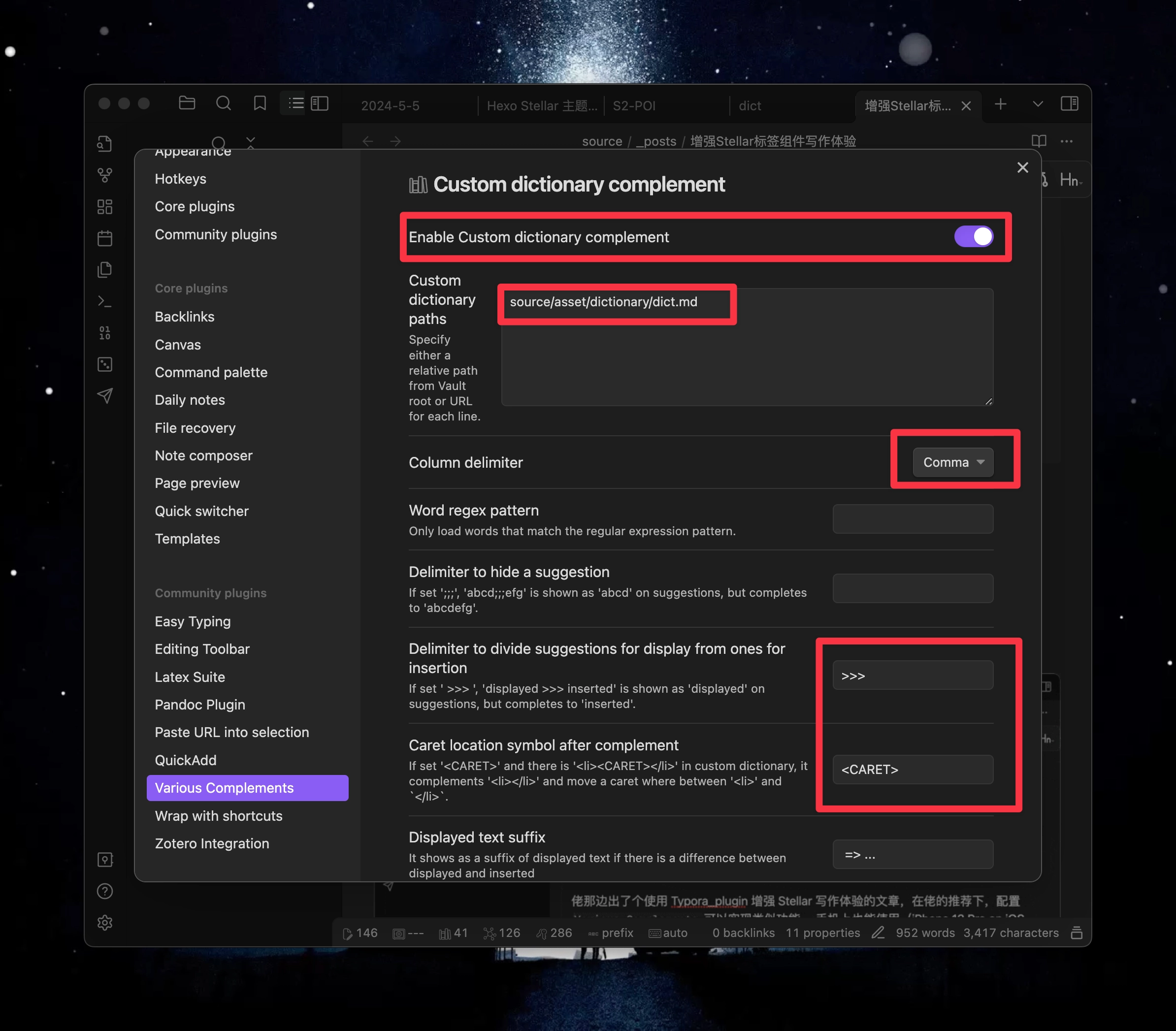
Task: Select Community plugins settings section
Action: [x=216, y=234]
